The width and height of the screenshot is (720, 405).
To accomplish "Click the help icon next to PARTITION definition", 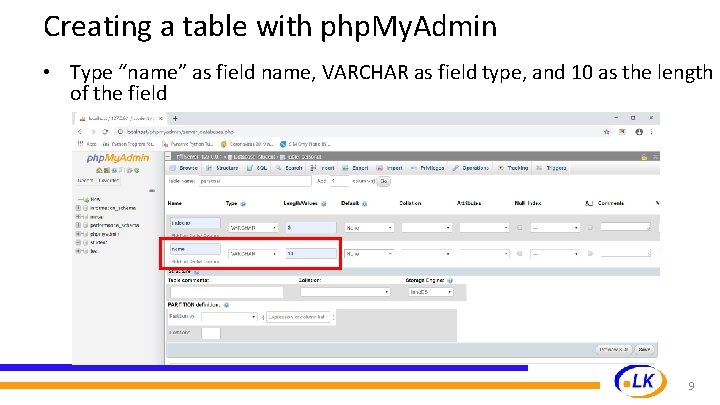I will tap(226, 305).
